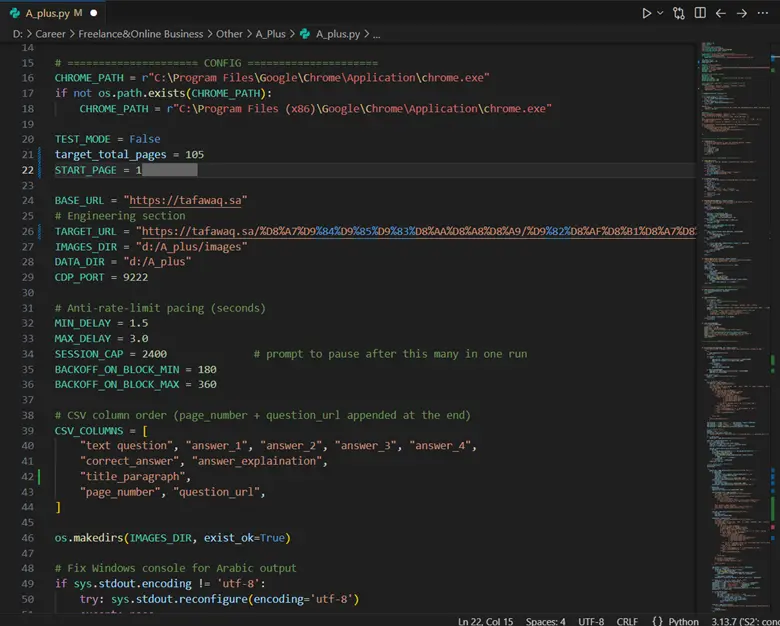Click the Python icon on the A_plus.py tab
Viewport: 780px width, 626px height.
click(x=15, y=13)
